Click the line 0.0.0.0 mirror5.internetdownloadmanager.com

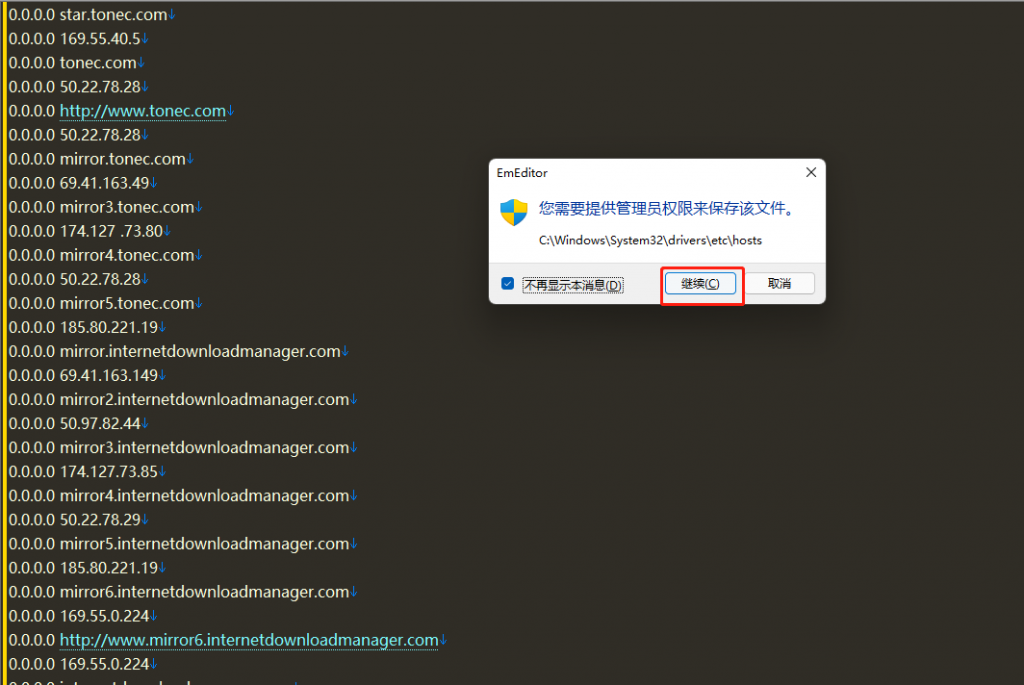click(x=178, y=544)
